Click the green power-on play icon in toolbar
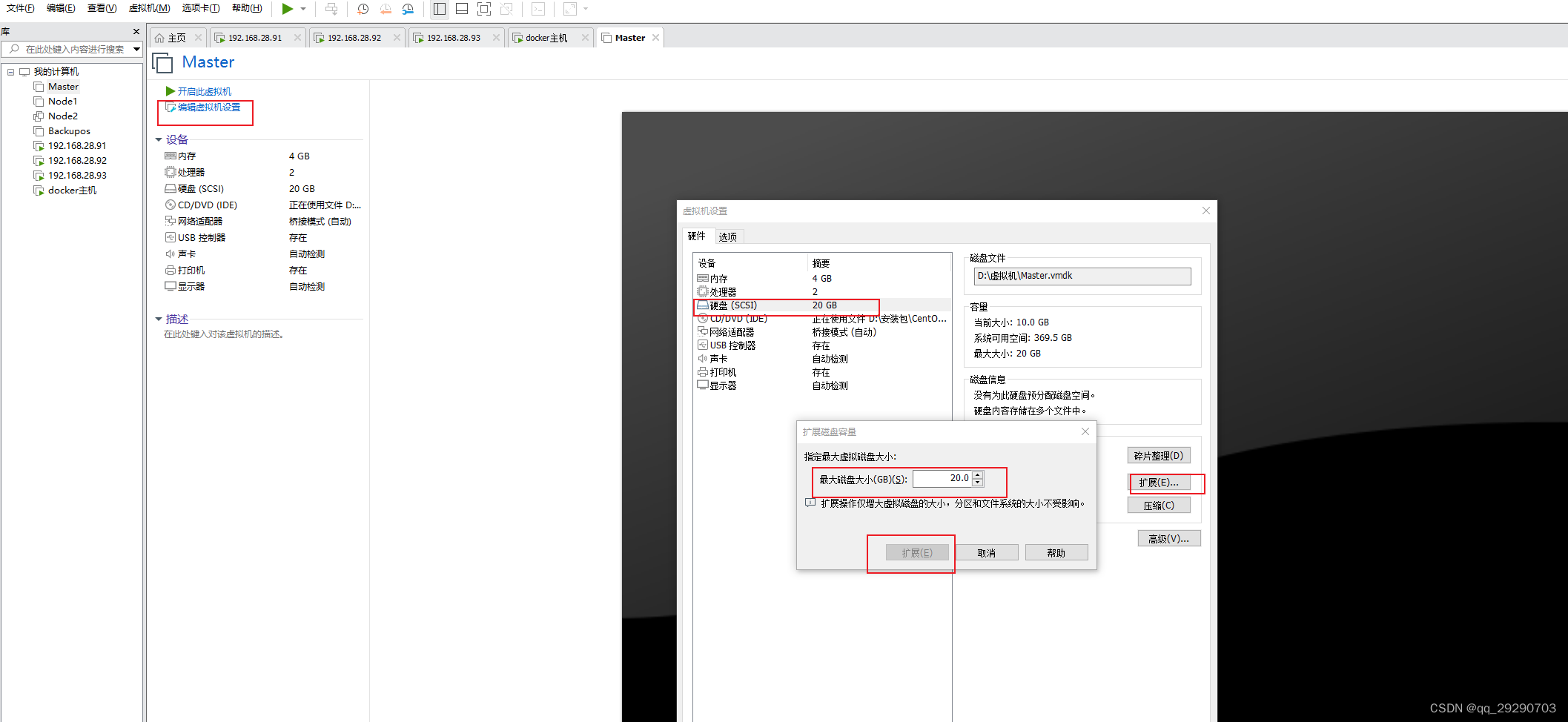The width and height of the screenshot is (1568, 722). pyautogui.click(x=287, y=9)
